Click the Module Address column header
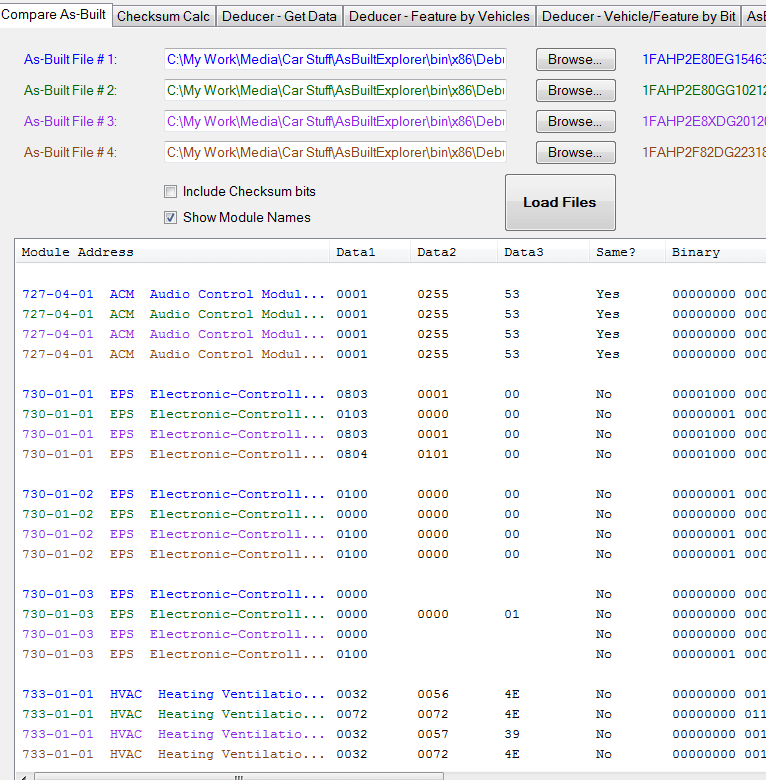Screen dimensions: 766x780 [173, 252]
